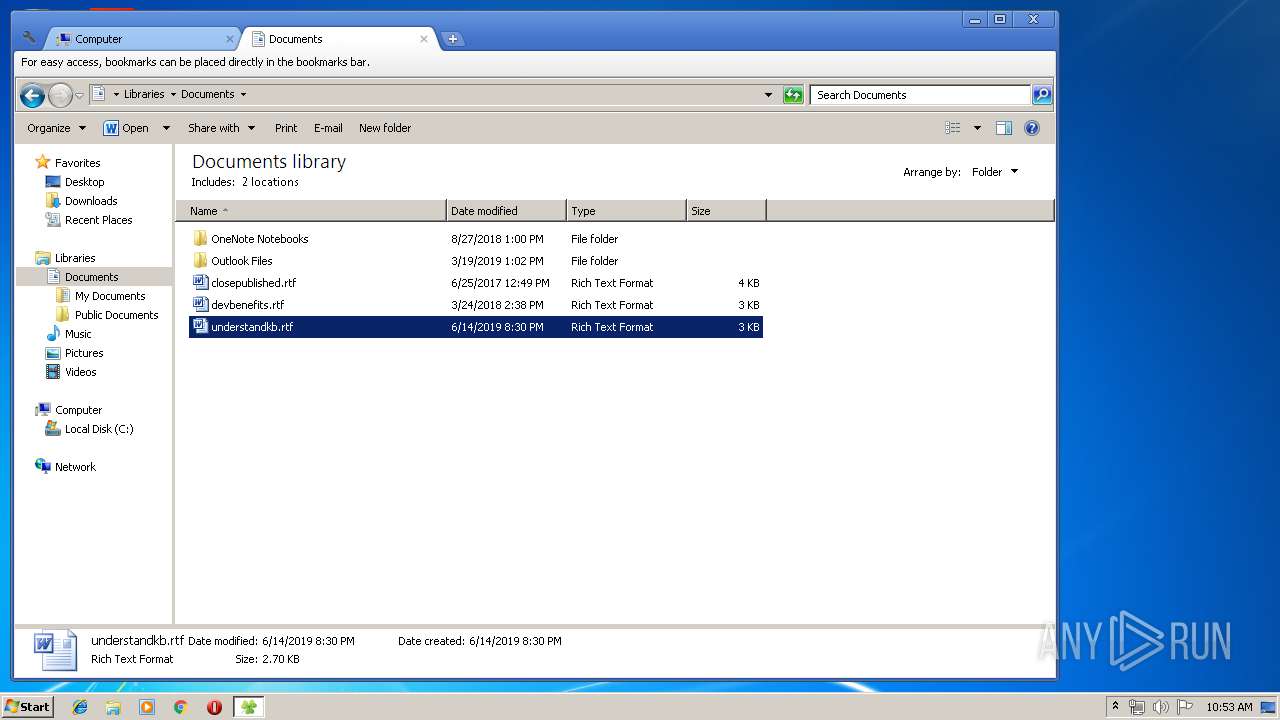Expand the Open button dropdown arrow

(x=166, y=128)
